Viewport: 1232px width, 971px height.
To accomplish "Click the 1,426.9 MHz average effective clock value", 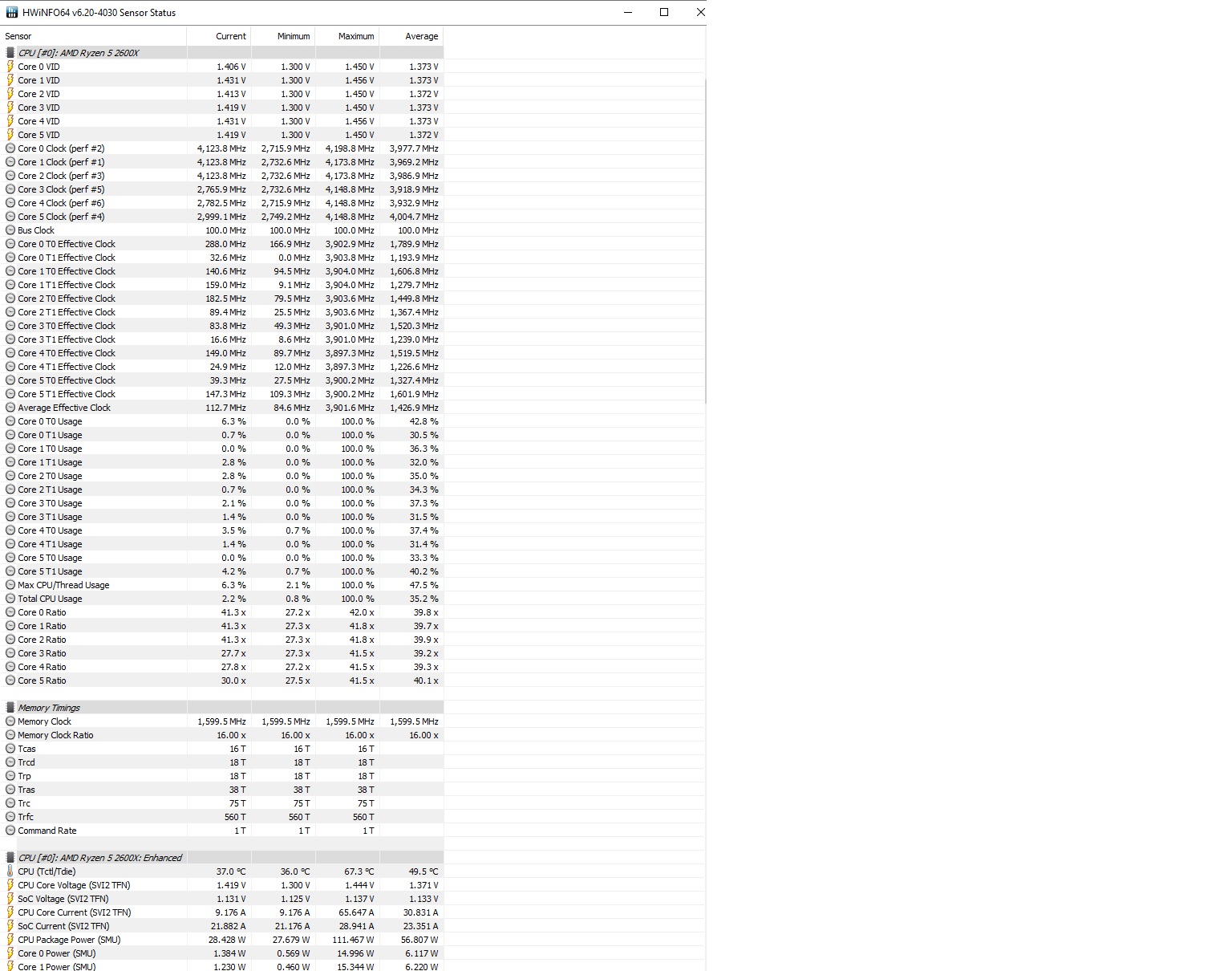I will coord(414,408).
